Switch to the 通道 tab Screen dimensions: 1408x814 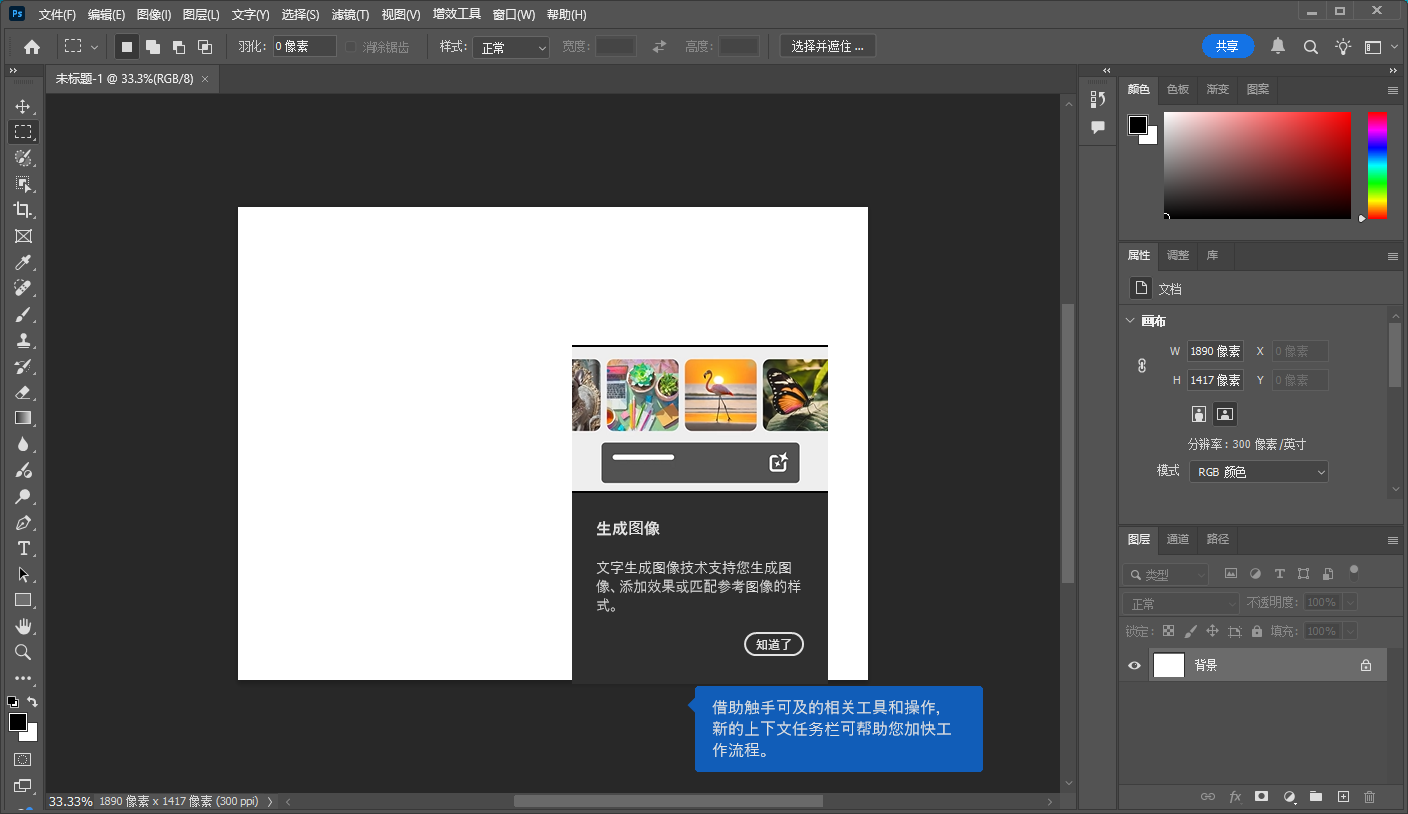click(x=1177, y=539)
